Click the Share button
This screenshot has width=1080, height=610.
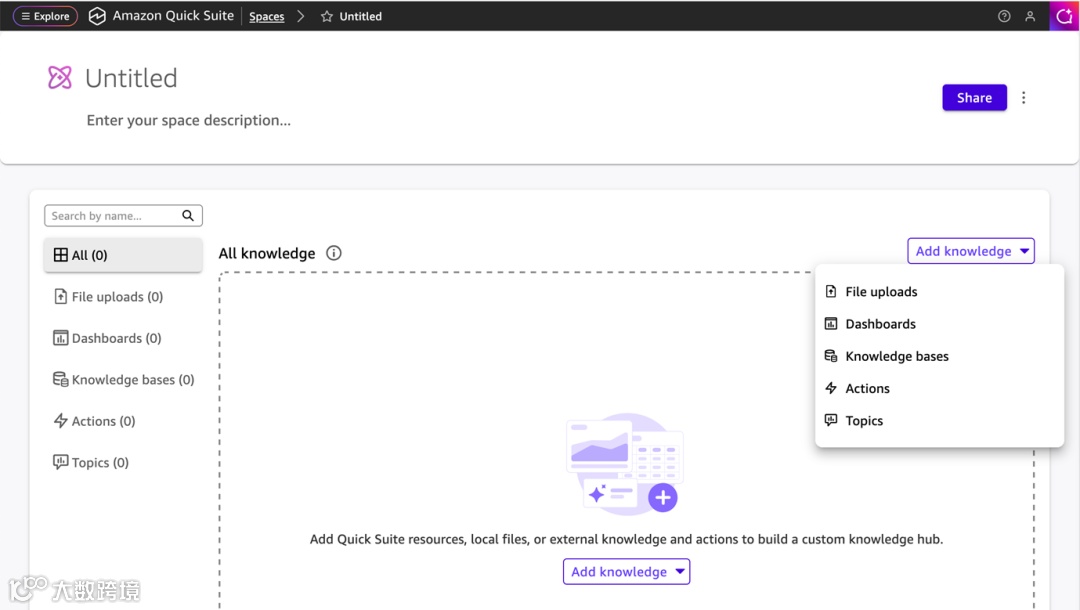[x=974, y=98]
